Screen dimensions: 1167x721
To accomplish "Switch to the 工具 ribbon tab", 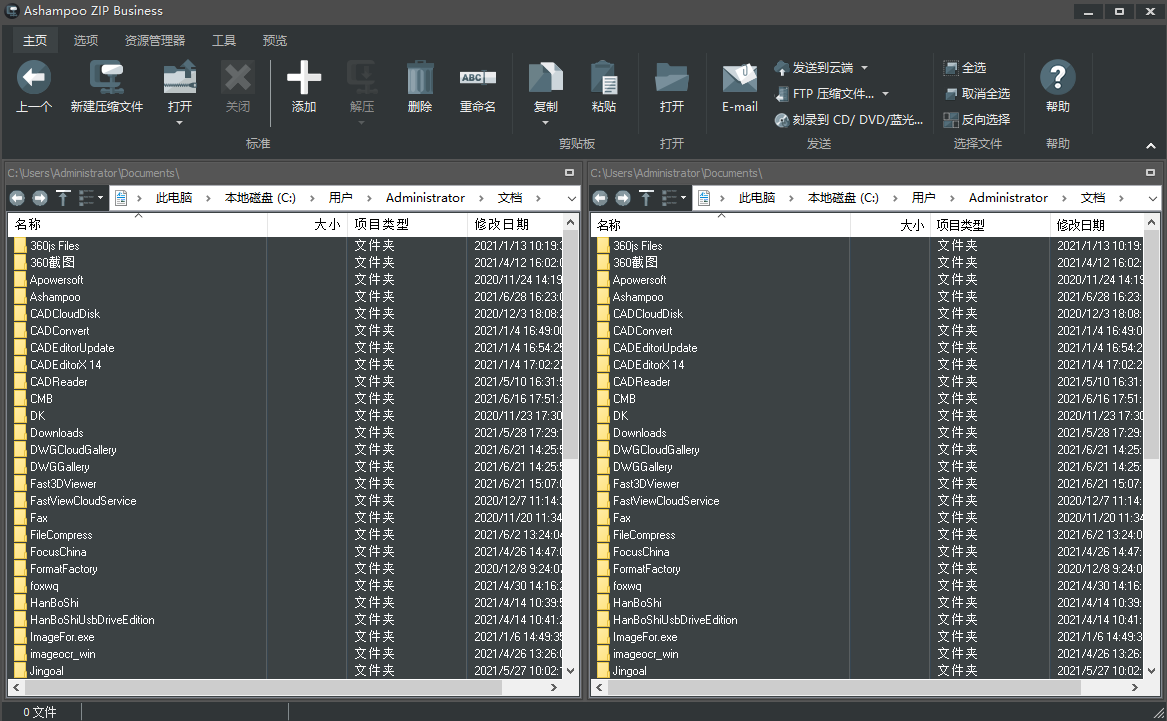I will pyautogui.click(x=224, y=40).
